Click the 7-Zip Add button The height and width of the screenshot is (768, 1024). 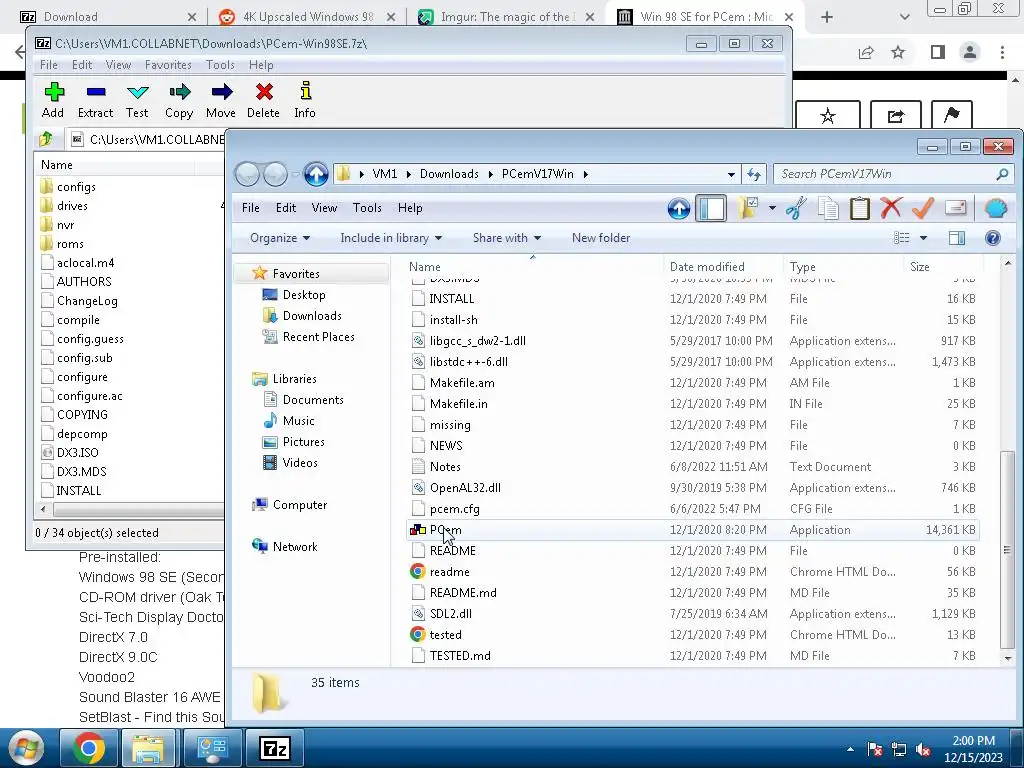[x=53, y=100]
